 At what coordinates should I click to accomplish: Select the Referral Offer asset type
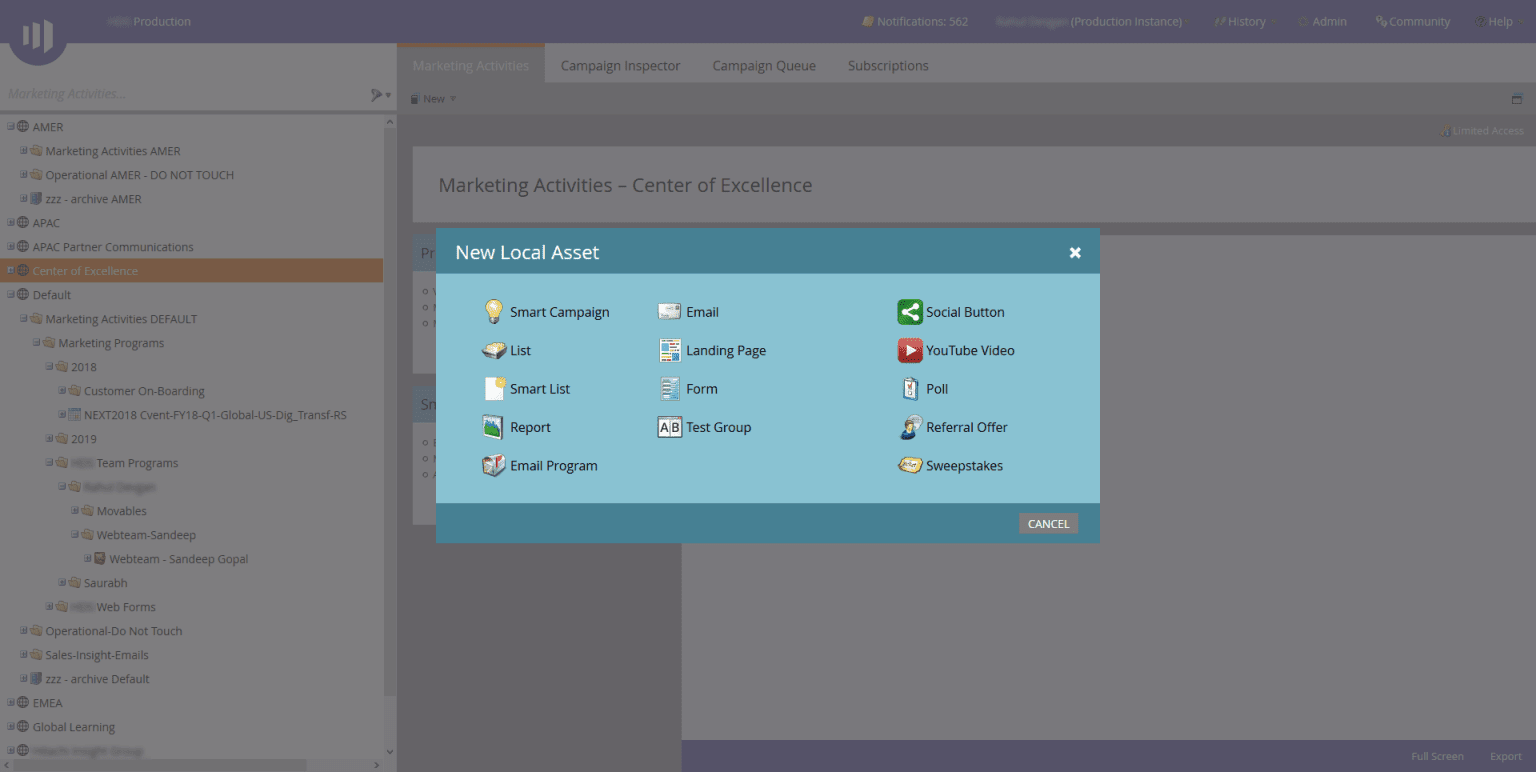(966, 427)
